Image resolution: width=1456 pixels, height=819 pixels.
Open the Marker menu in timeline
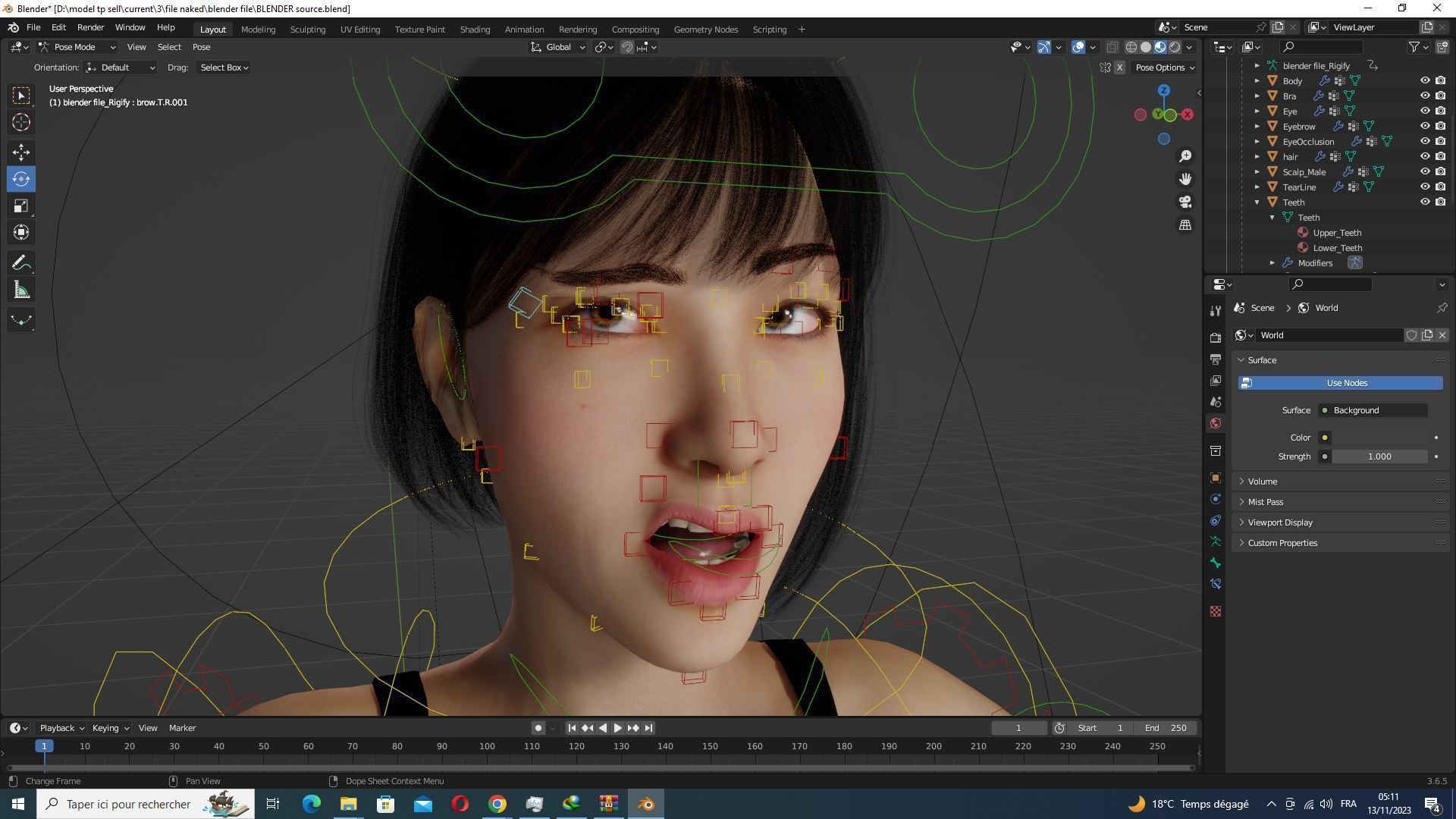click(182, 728)
